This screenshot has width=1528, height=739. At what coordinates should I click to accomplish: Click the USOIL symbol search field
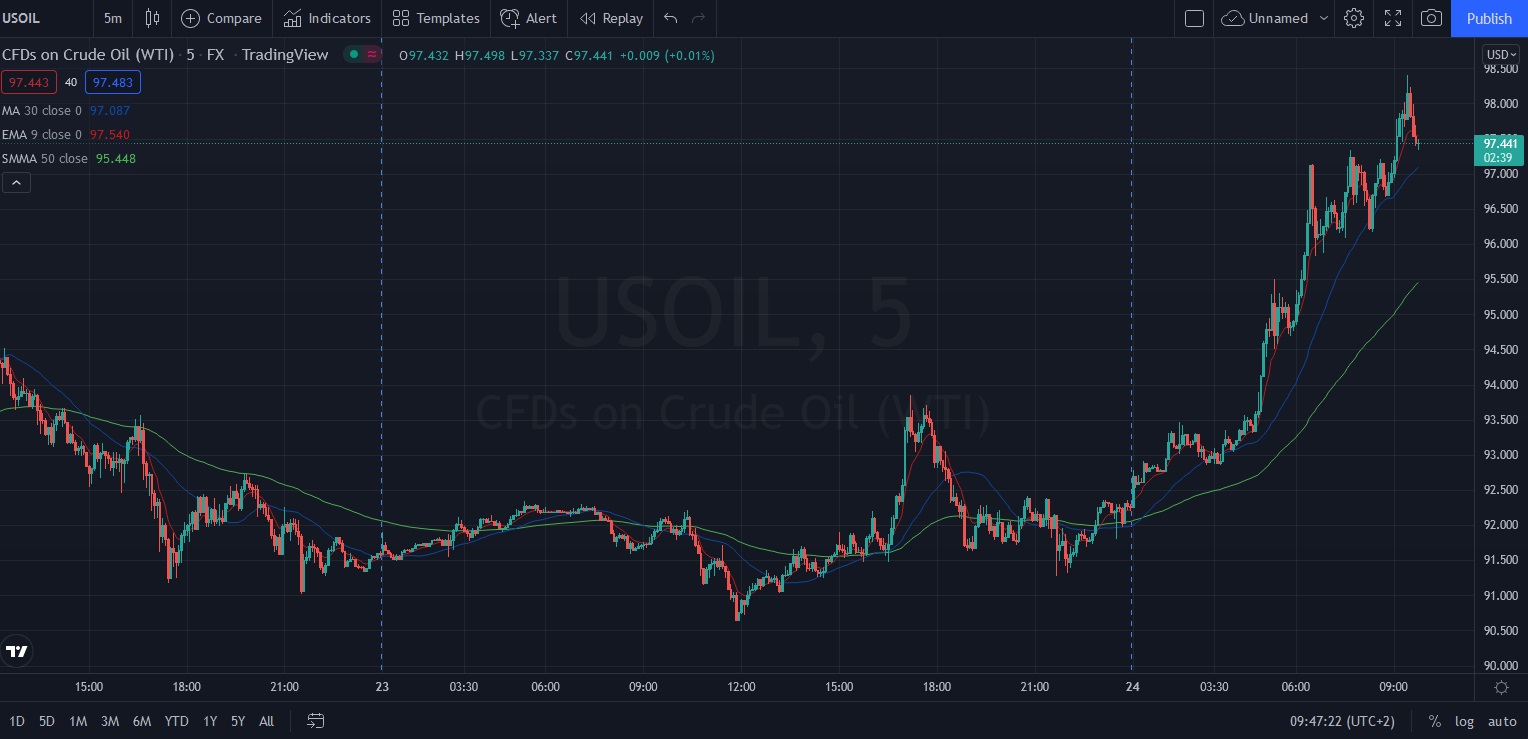click(x=40, y=18)
